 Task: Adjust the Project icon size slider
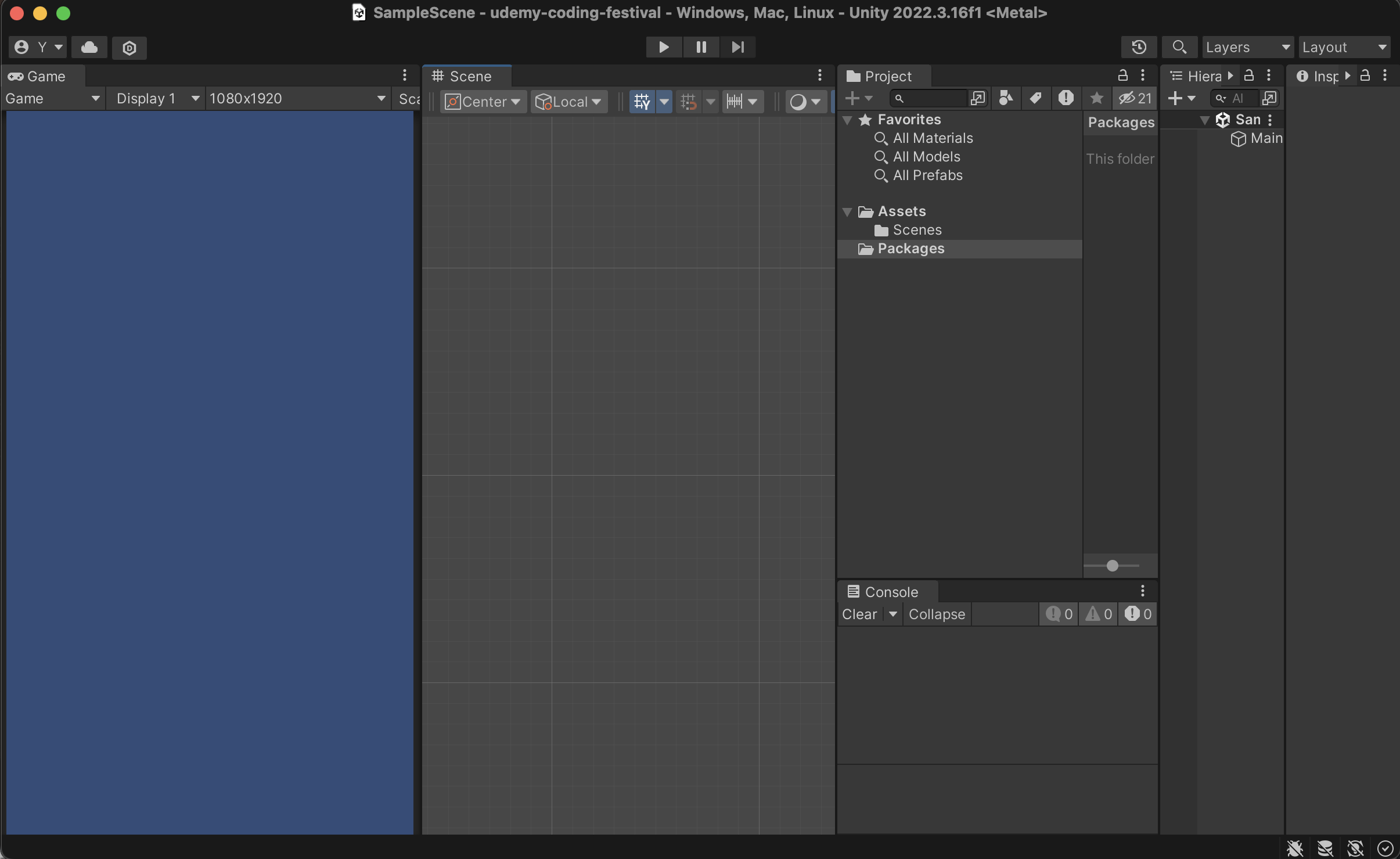[x=1112, y=566]
